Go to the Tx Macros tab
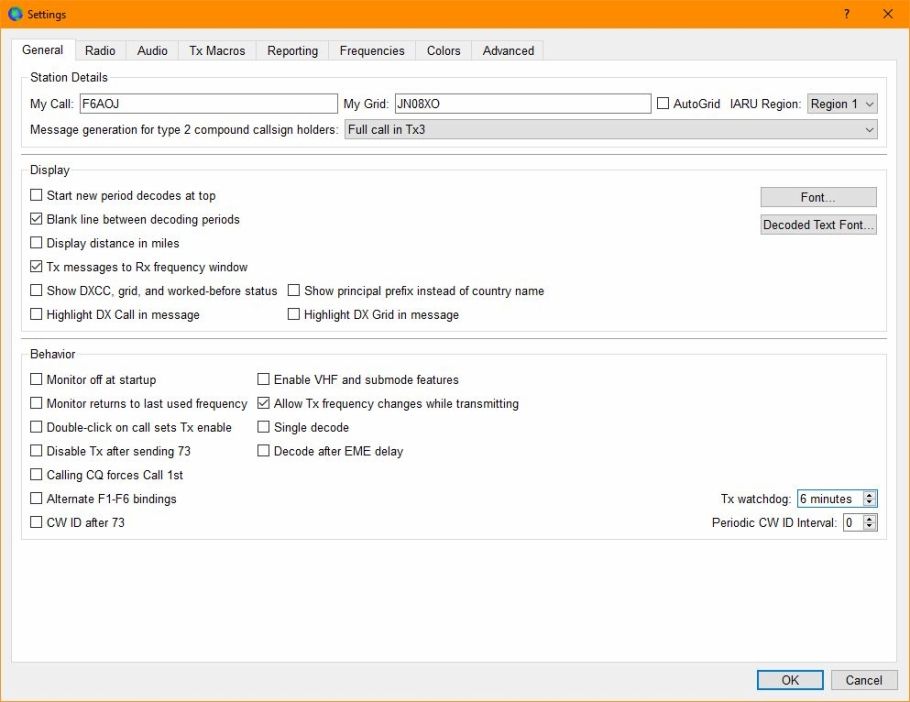Screen dimensions: 910x702 pyautogui.click(x=217, y=51)
